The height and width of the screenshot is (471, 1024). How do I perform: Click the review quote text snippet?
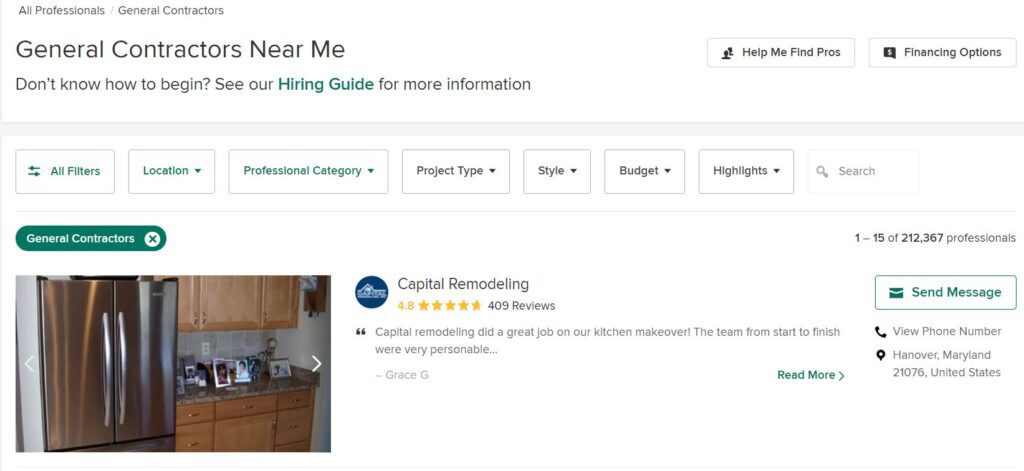click(607, 340)
